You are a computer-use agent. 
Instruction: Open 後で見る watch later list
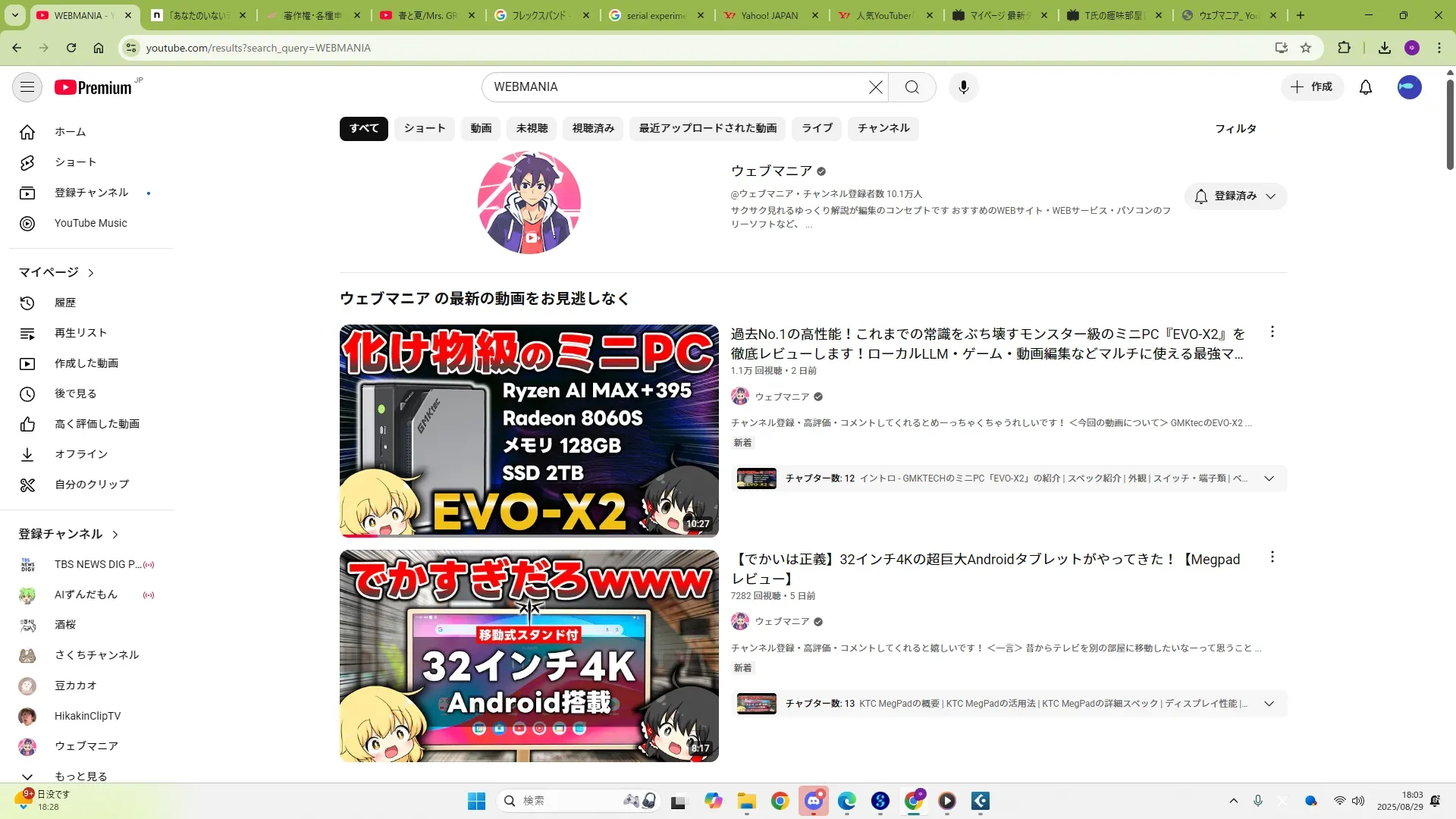[75, 394]
